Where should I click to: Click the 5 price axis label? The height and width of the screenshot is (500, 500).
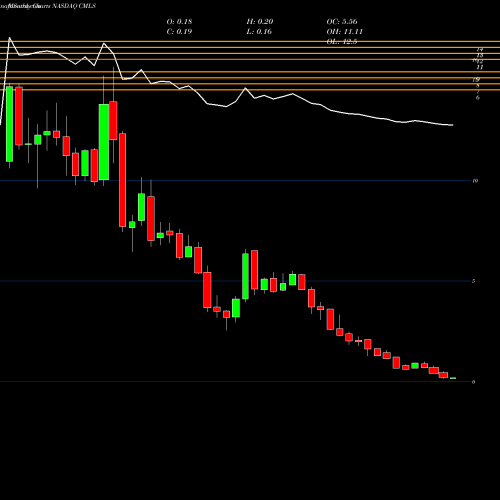point(473,281)
